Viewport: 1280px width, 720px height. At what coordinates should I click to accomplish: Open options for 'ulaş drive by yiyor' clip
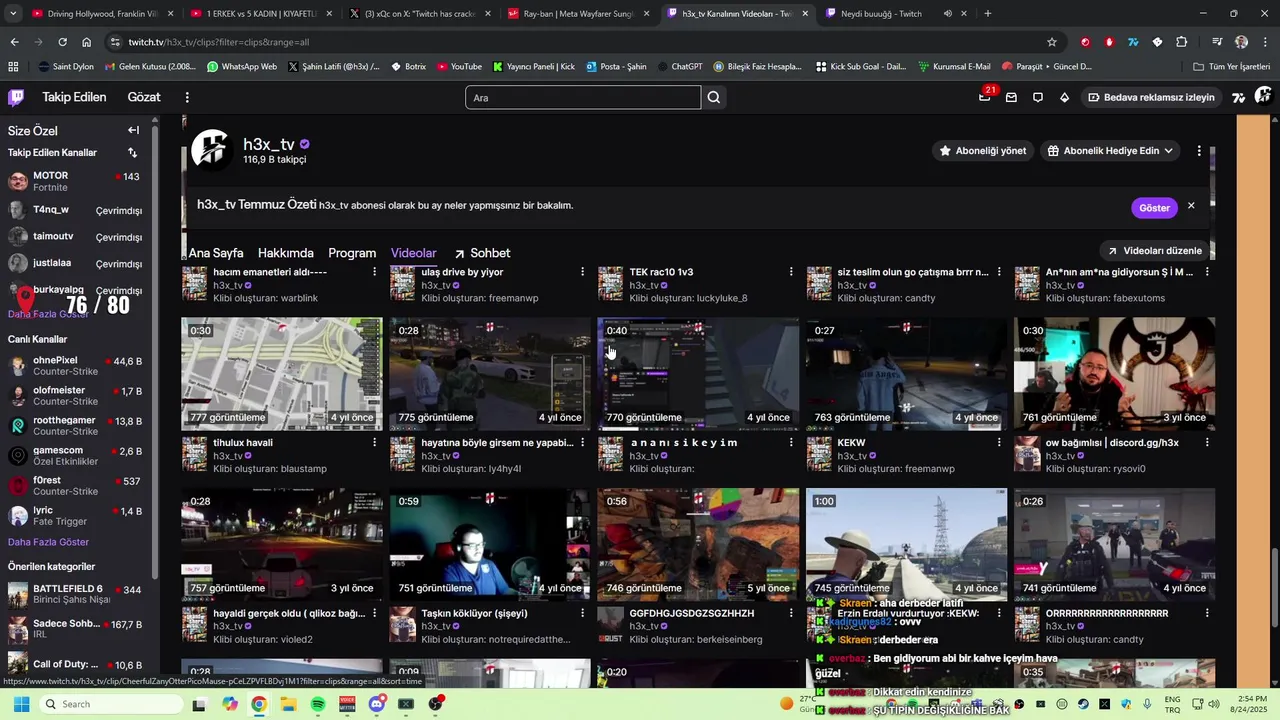tap(583, 272)
